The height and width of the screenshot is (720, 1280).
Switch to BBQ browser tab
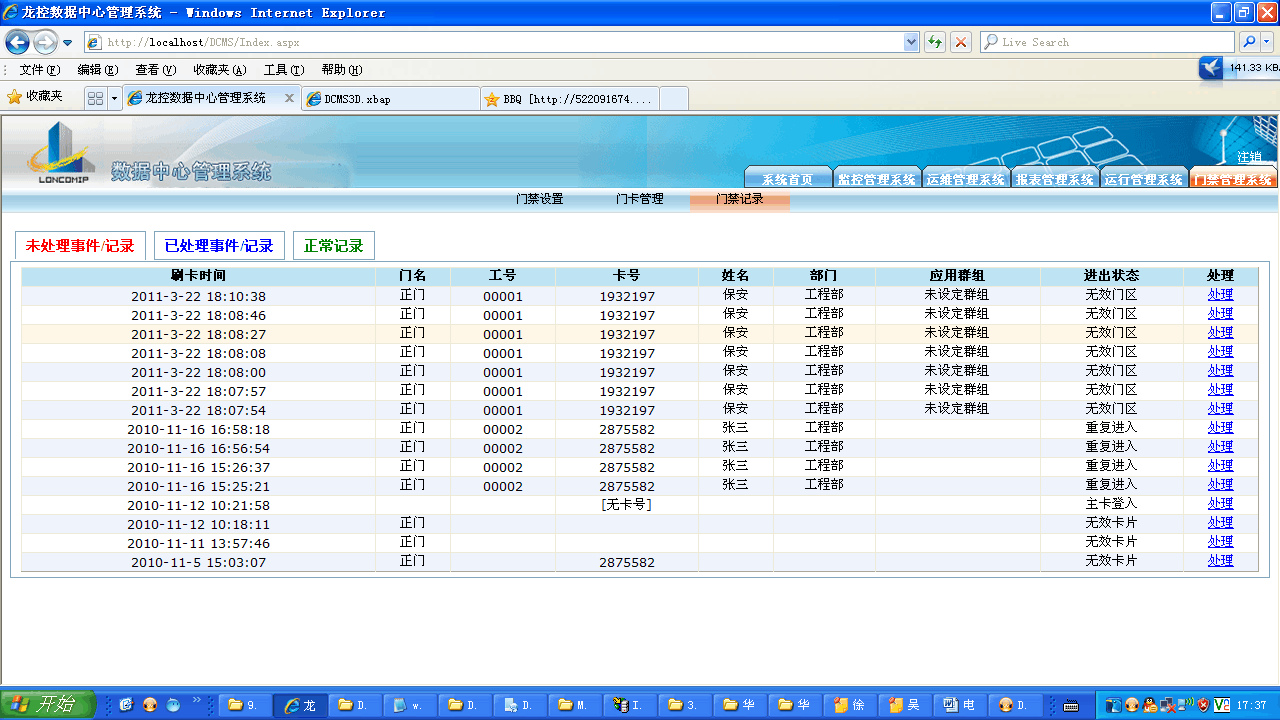[569, 99]
